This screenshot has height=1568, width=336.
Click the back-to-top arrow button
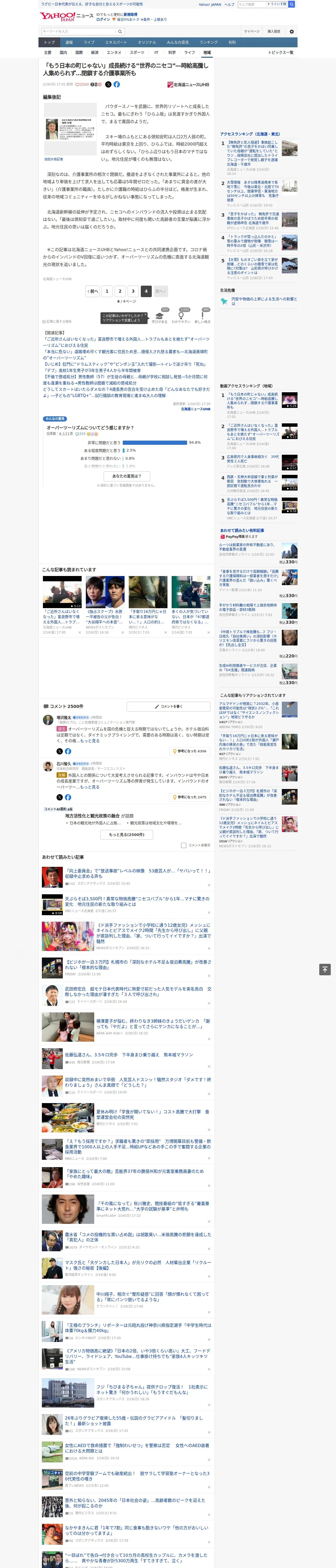point(325,970)
